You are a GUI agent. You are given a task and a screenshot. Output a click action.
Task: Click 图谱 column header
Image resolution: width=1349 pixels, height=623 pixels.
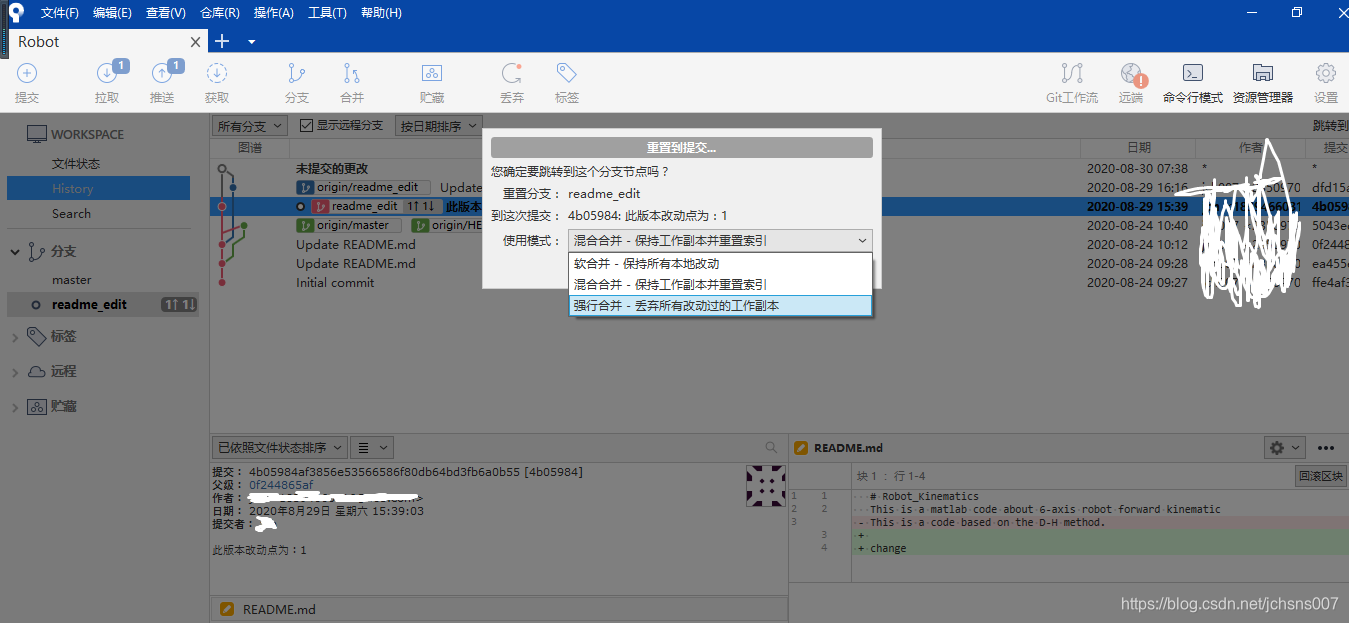point(250,147)
